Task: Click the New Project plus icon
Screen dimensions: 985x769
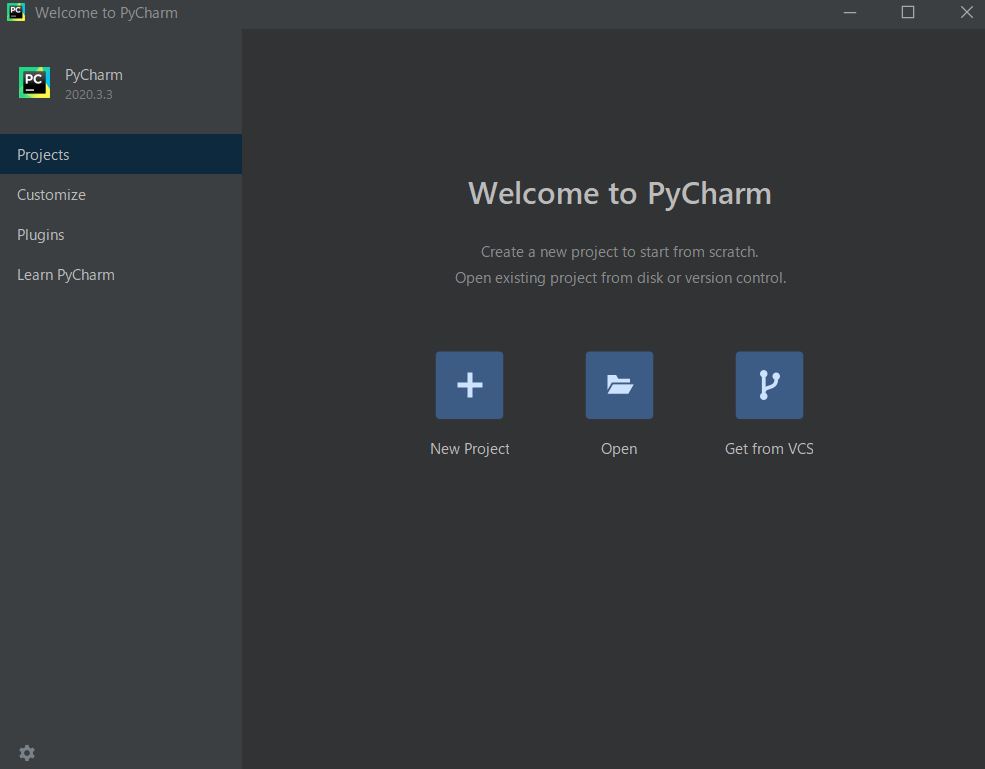Action: pos(469,385)
